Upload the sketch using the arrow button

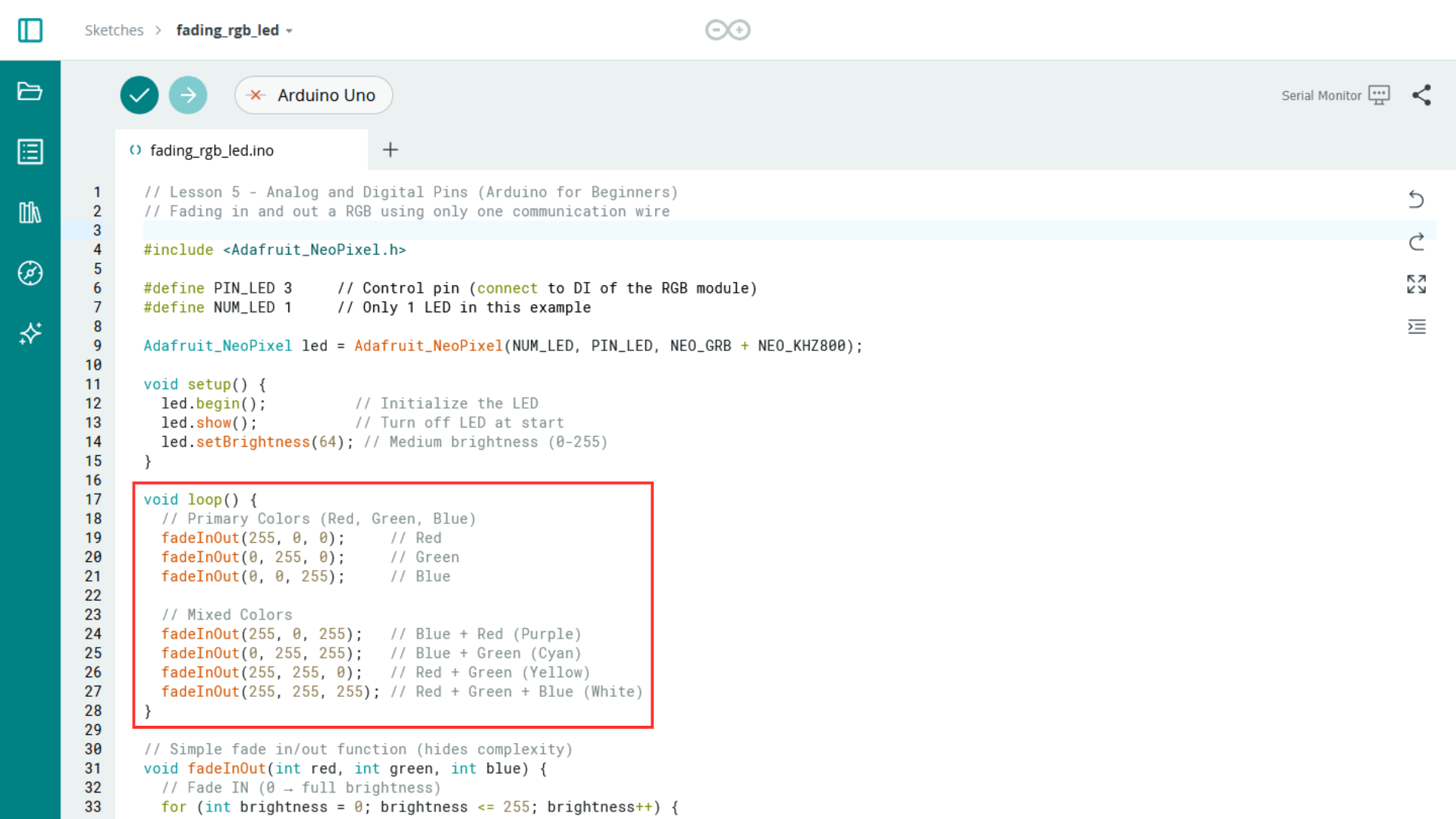188,95
